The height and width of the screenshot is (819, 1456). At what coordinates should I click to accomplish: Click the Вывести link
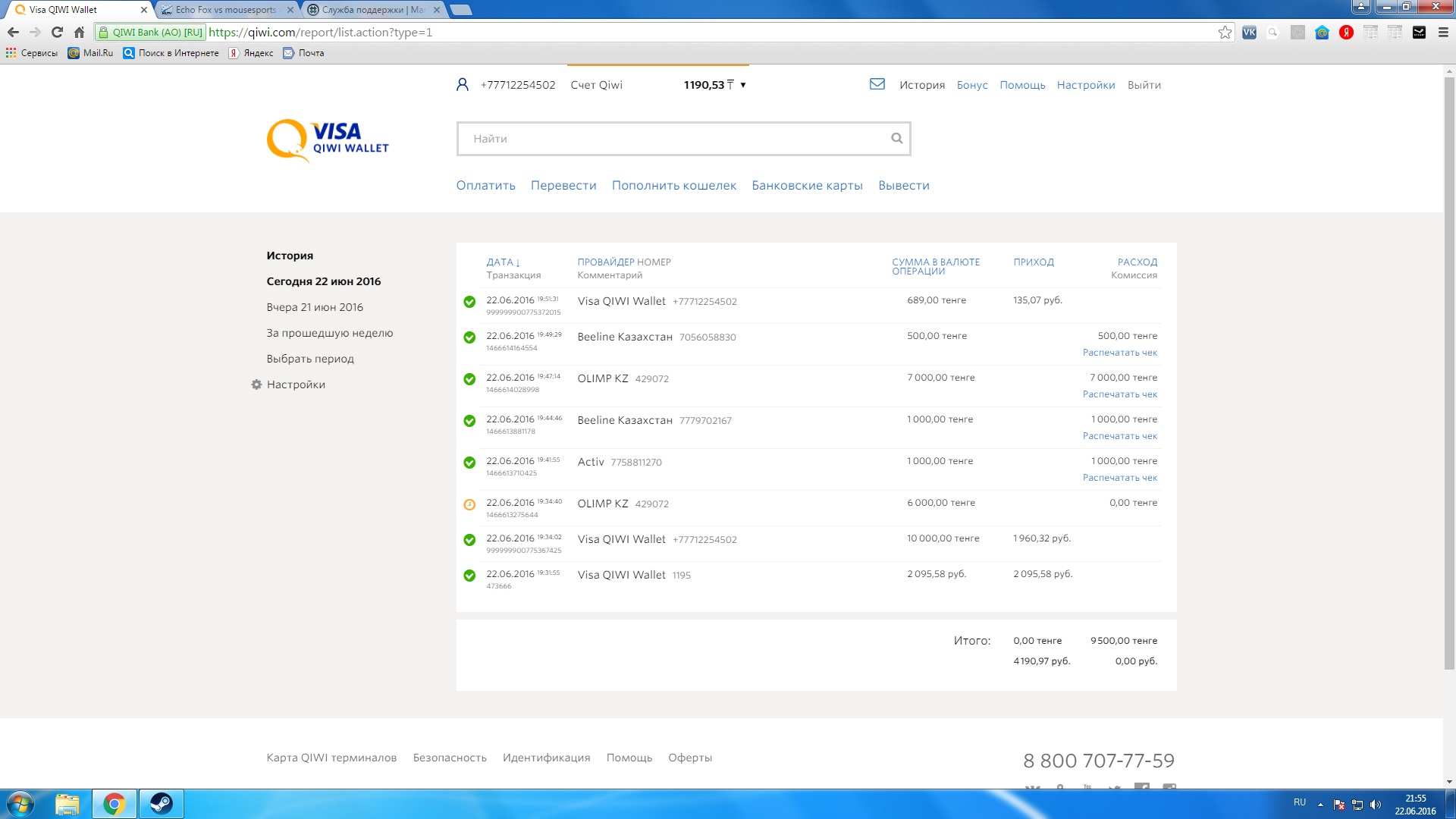pos(903,186)
